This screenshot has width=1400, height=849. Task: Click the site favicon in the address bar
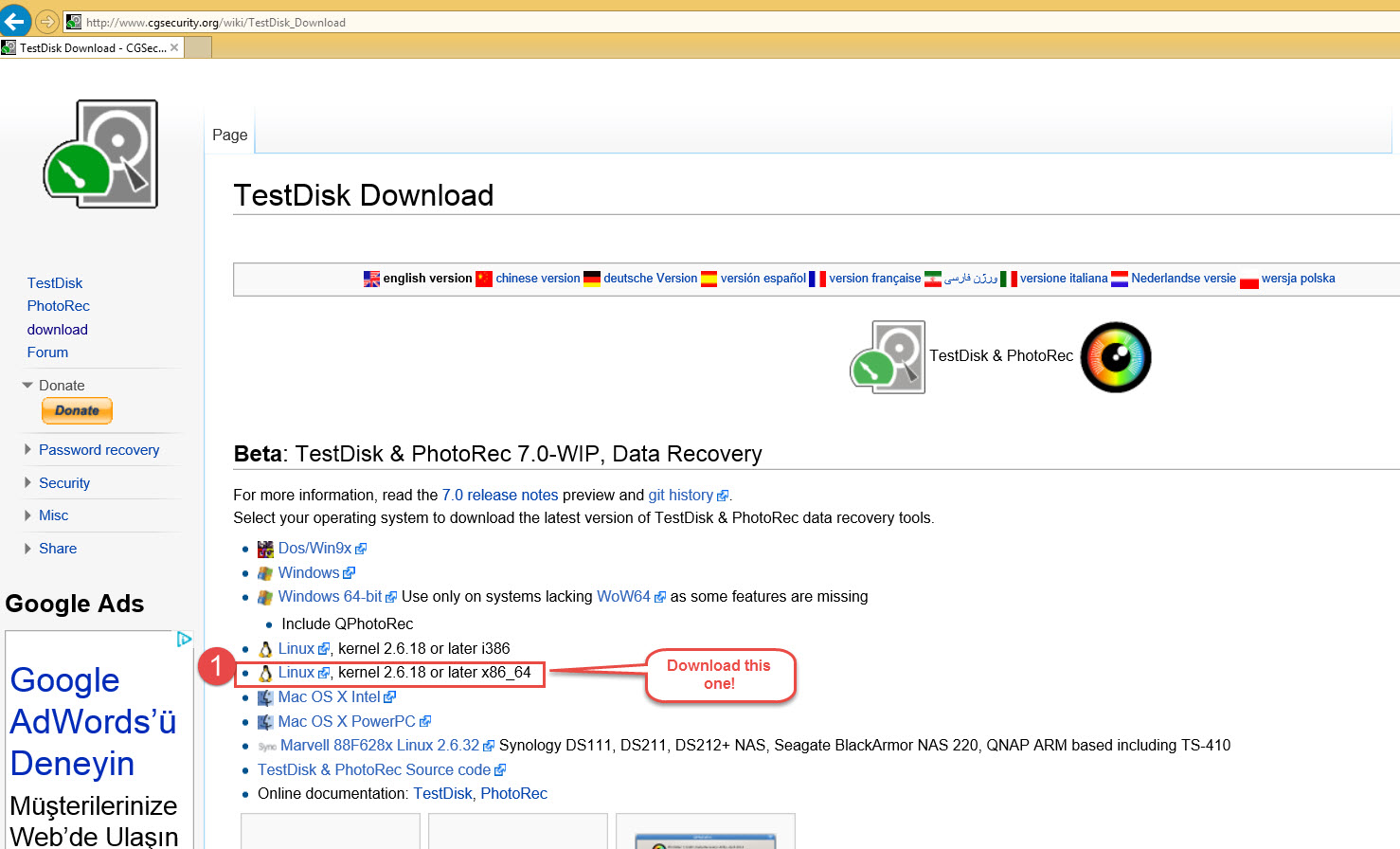pos(74,22)
